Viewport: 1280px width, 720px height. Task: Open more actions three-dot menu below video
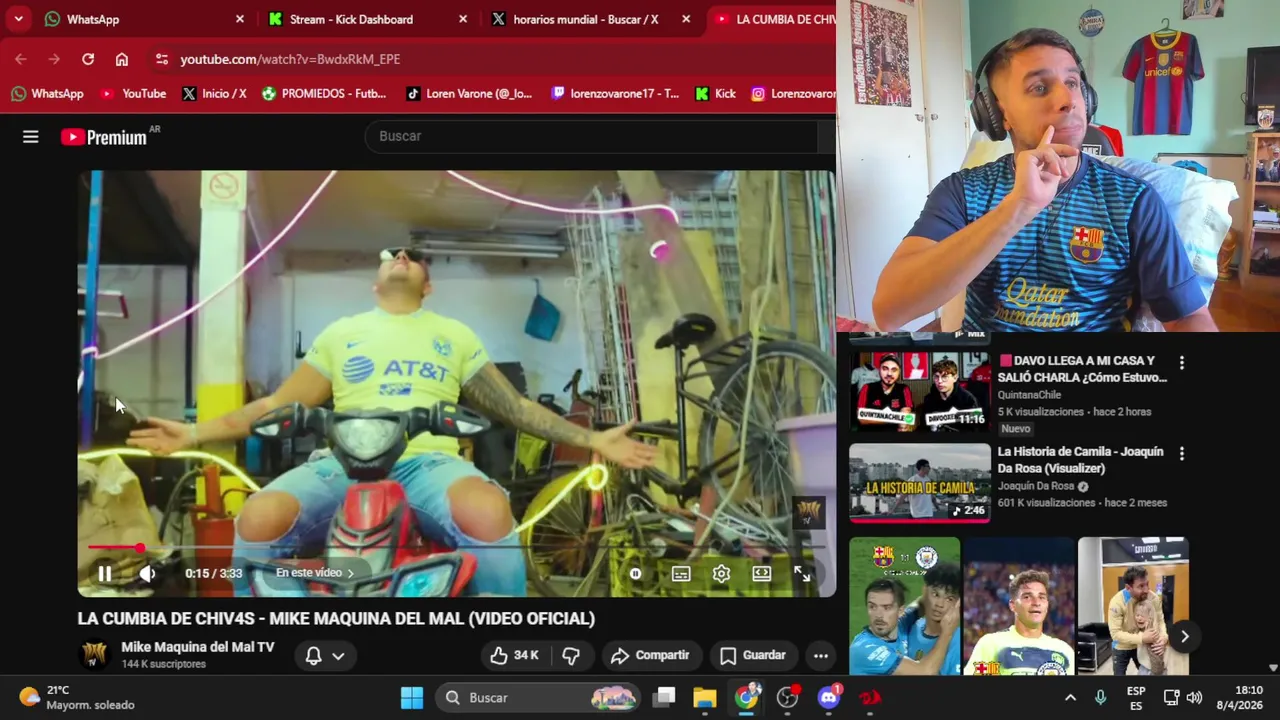(821, 655)
